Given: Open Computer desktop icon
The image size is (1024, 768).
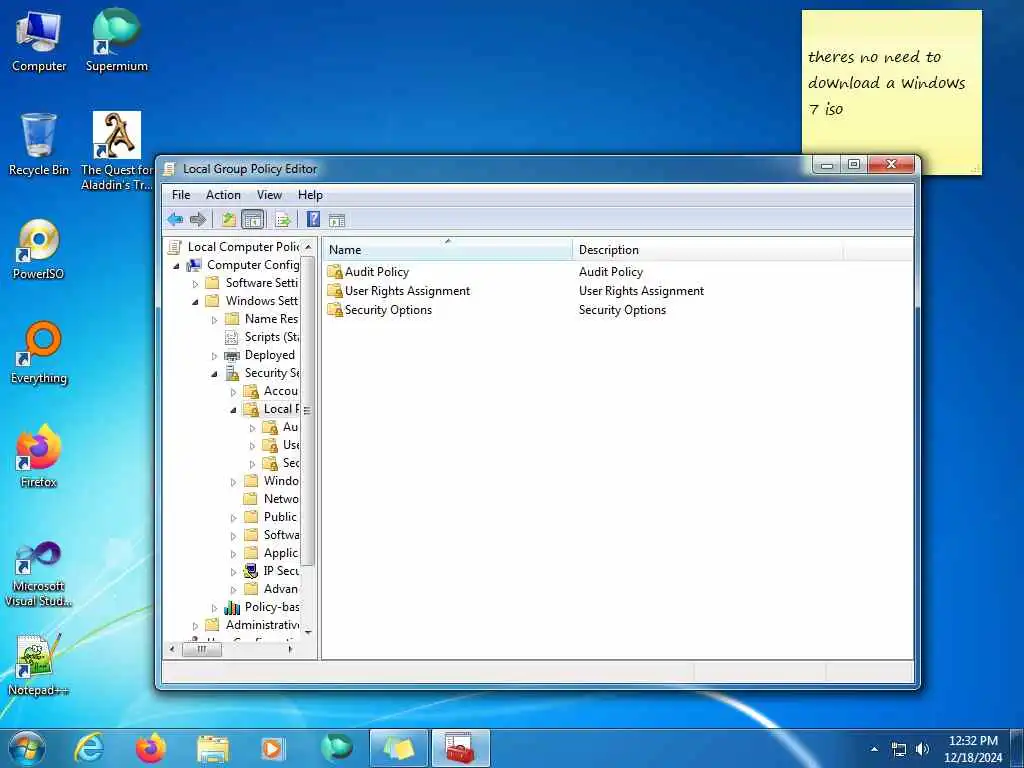Looking at the screenshot, I should click(x=39, y=42).
